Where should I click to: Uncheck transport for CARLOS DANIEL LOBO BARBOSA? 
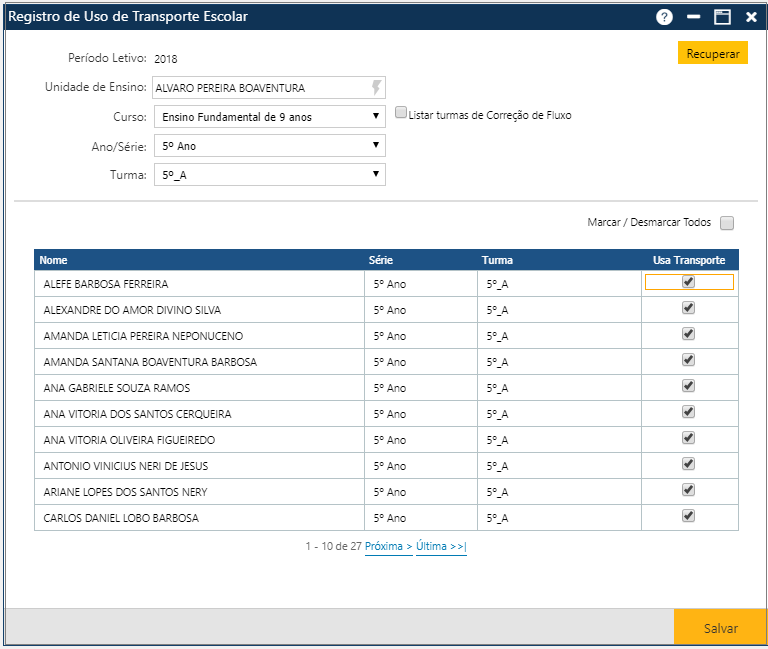[688, 516]
